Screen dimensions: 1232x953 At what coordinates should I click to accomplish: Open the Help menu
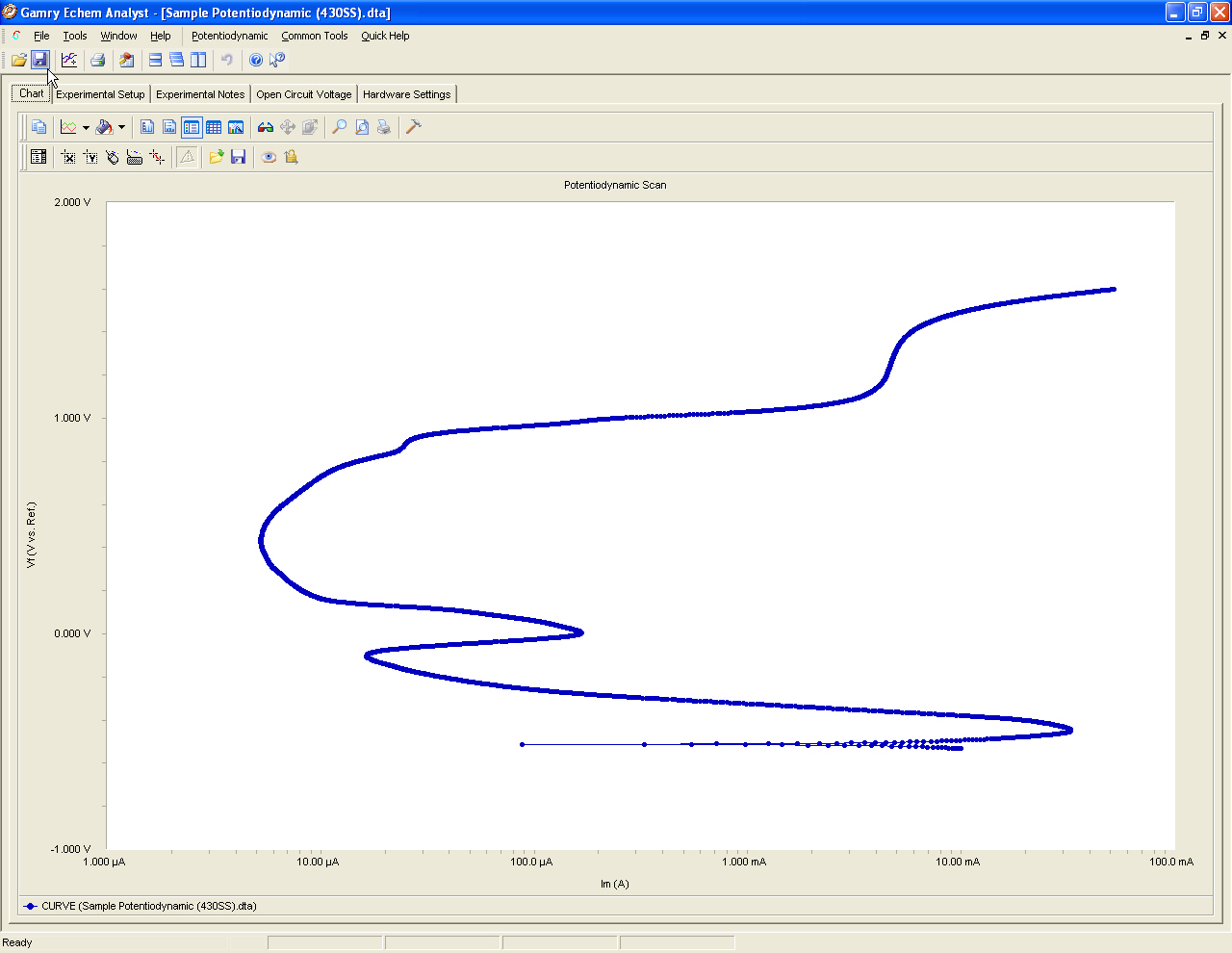pos(160,36)
